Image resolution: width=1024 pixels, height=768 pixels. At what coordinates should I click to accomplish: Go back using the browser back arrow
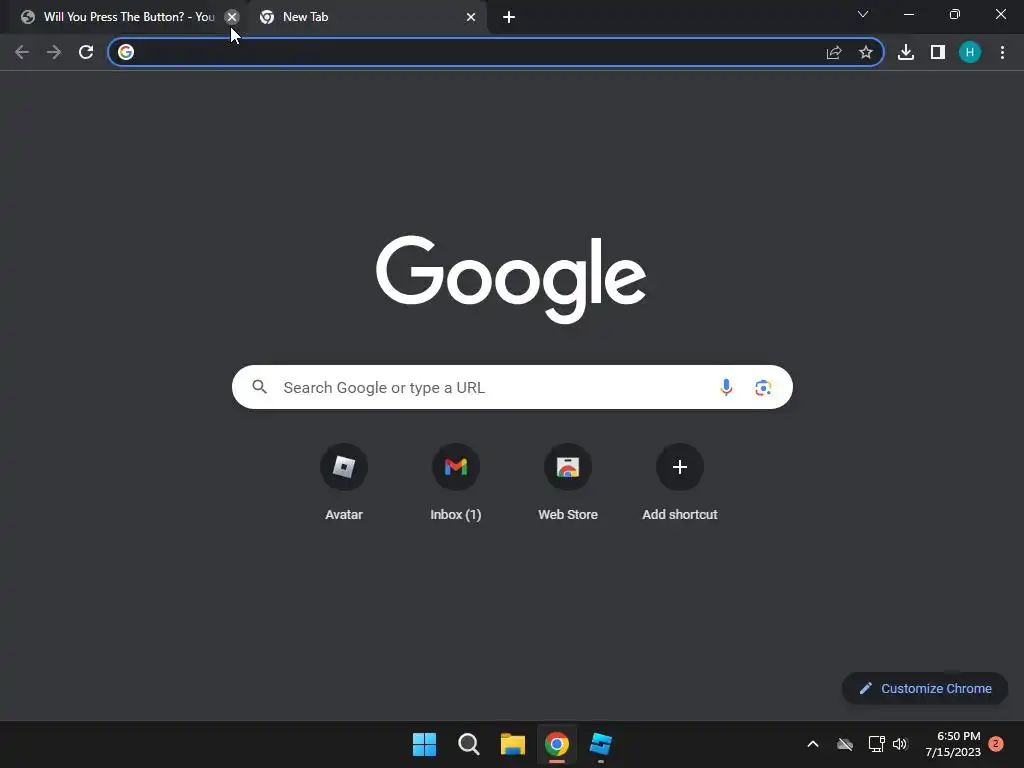(22, 52)
